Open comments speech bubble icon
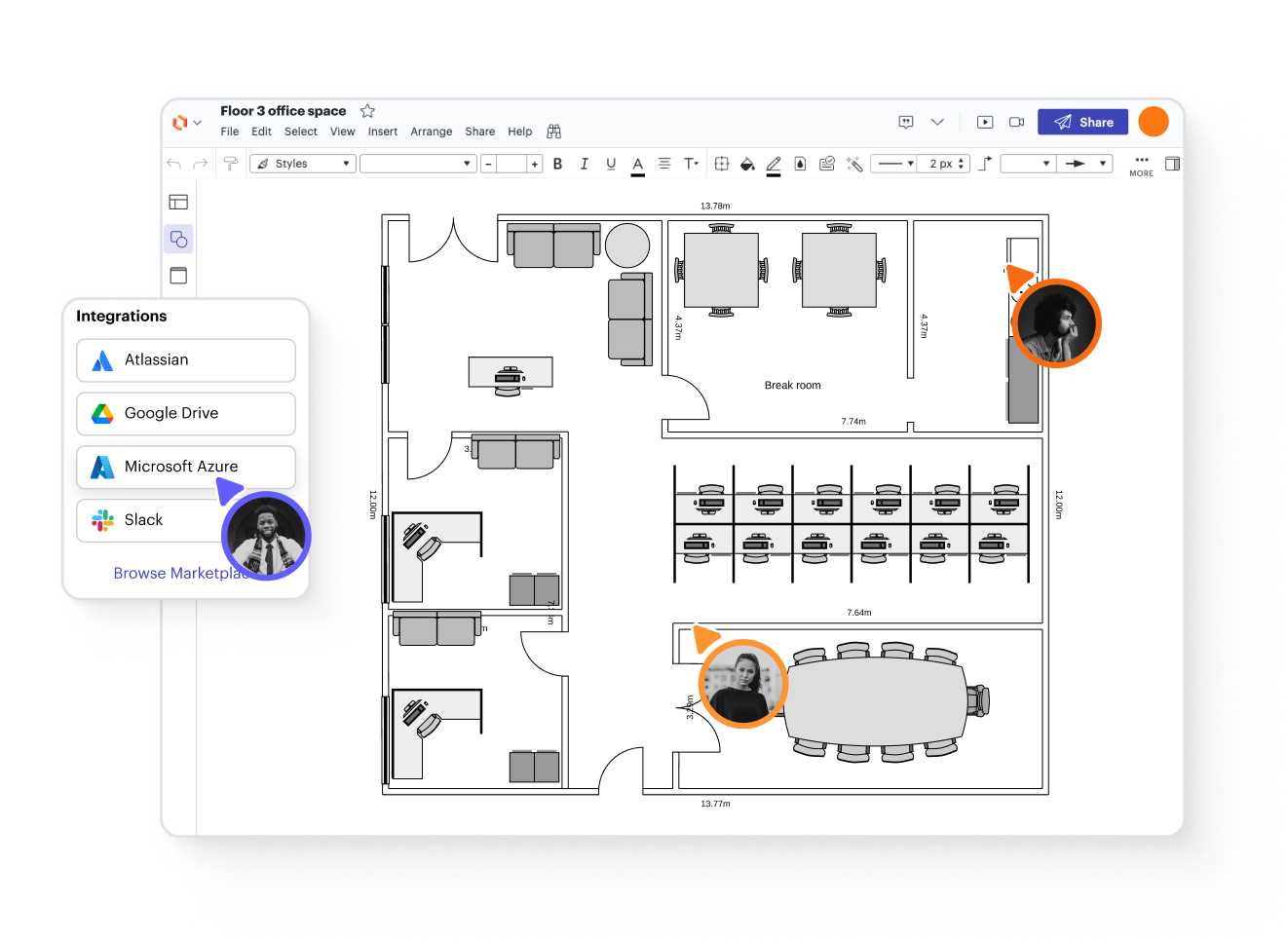 pyautogui.click(x=906, y=122)
